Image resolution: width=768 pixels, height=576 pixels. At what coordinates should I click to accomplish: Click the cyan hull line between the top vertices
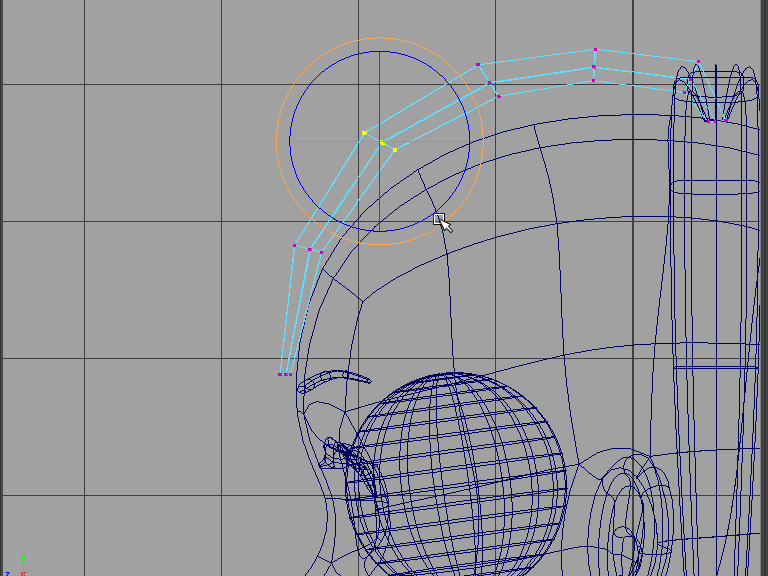pyautogui.click(x=535, y=57)
